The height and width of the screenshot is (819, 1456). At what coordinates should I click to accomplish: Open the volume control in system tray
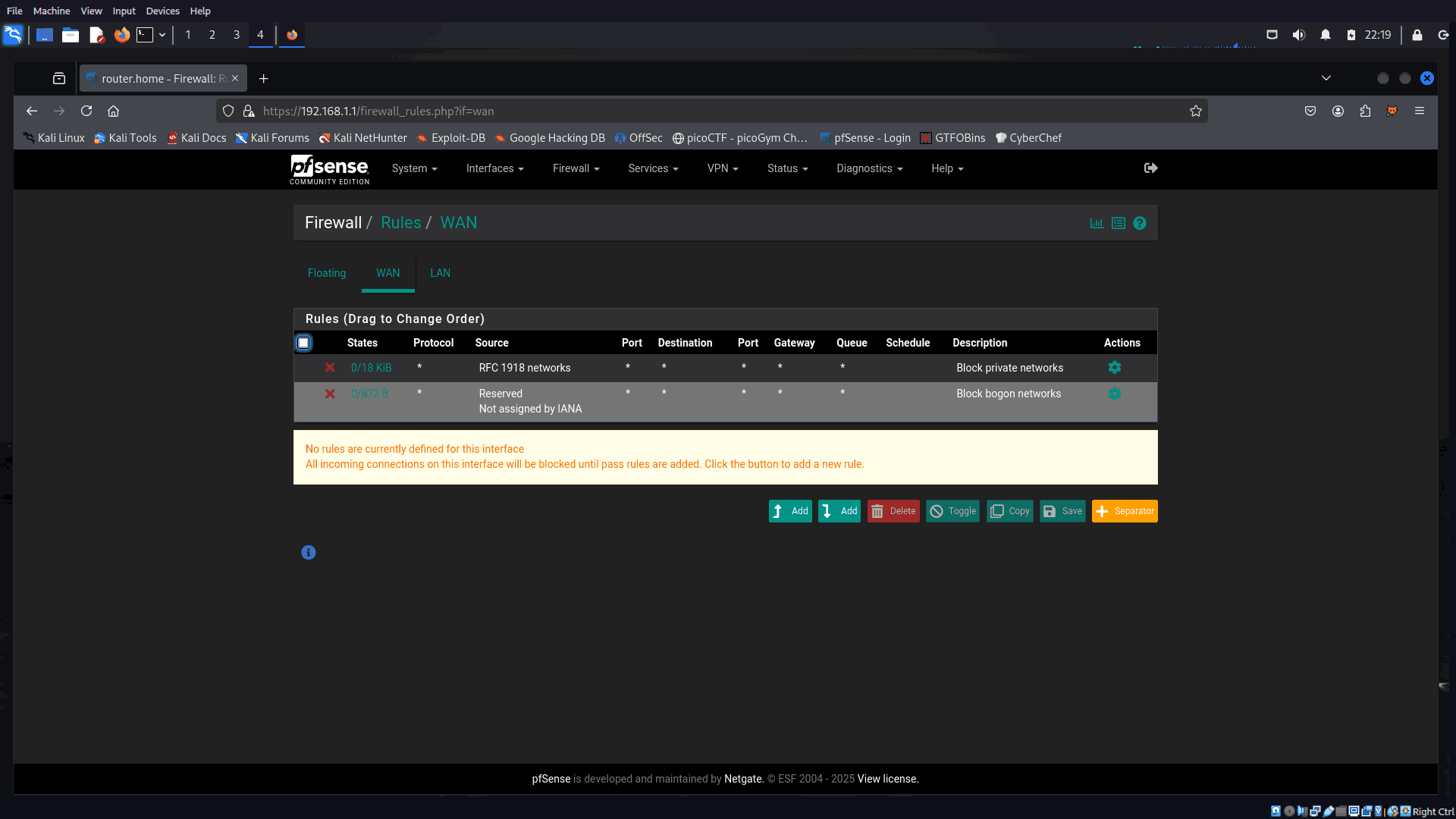(1299, 35)
